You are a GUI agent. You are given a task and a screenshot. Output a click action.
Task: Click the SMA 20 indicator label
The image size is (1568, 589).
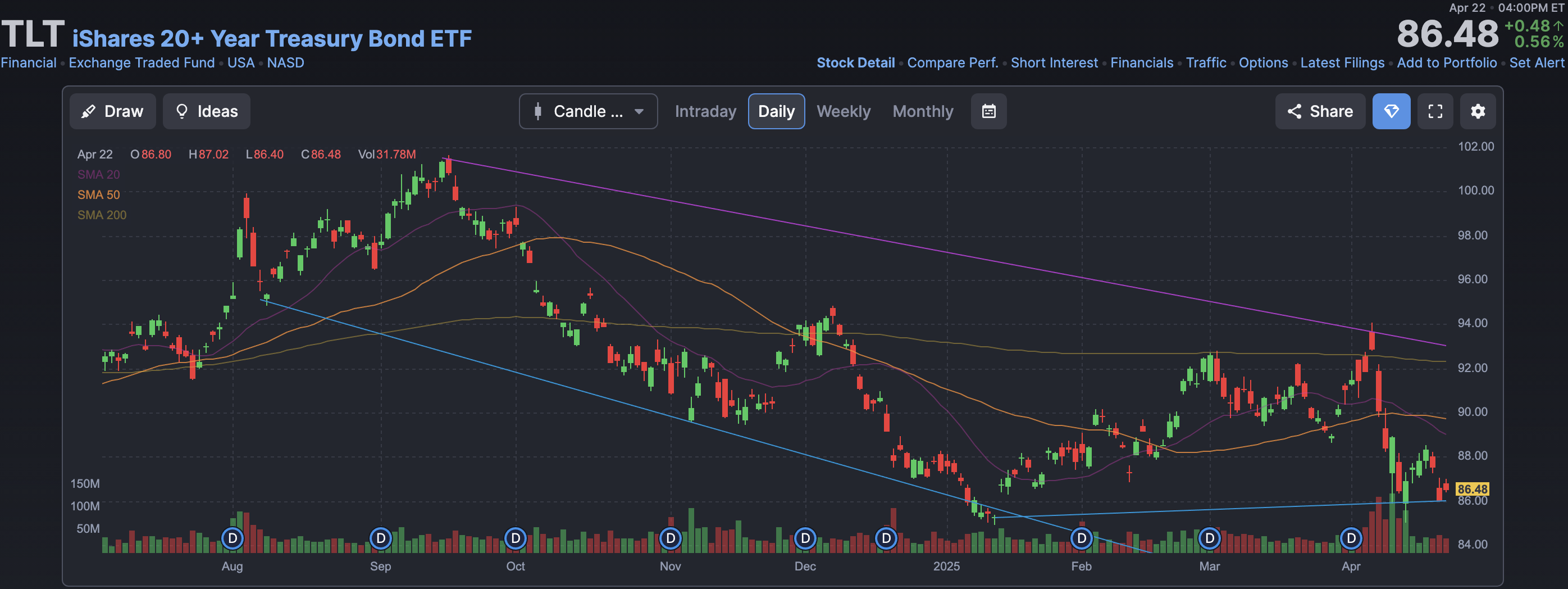coord(99,174)
